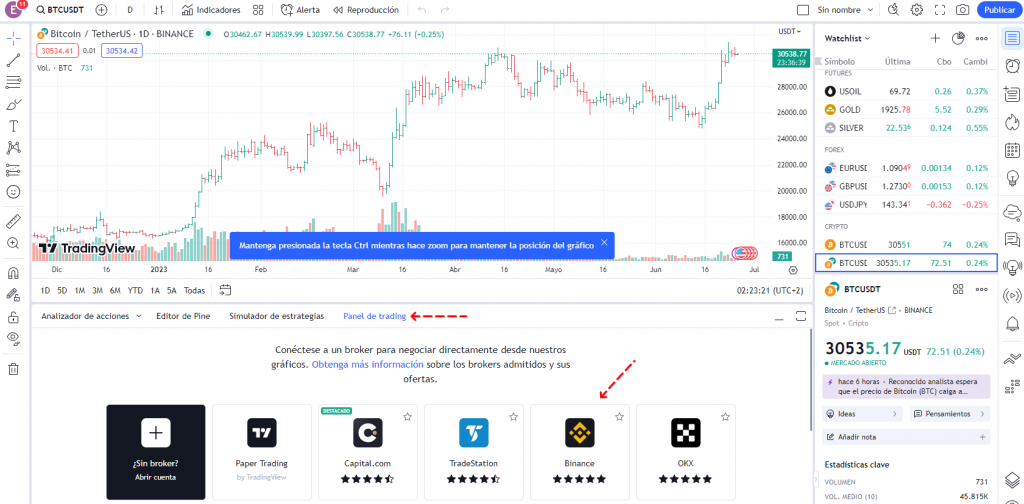Open the Watchlist three-dot menu
This screenshot has height=504, width=1024.
point(981,39)
